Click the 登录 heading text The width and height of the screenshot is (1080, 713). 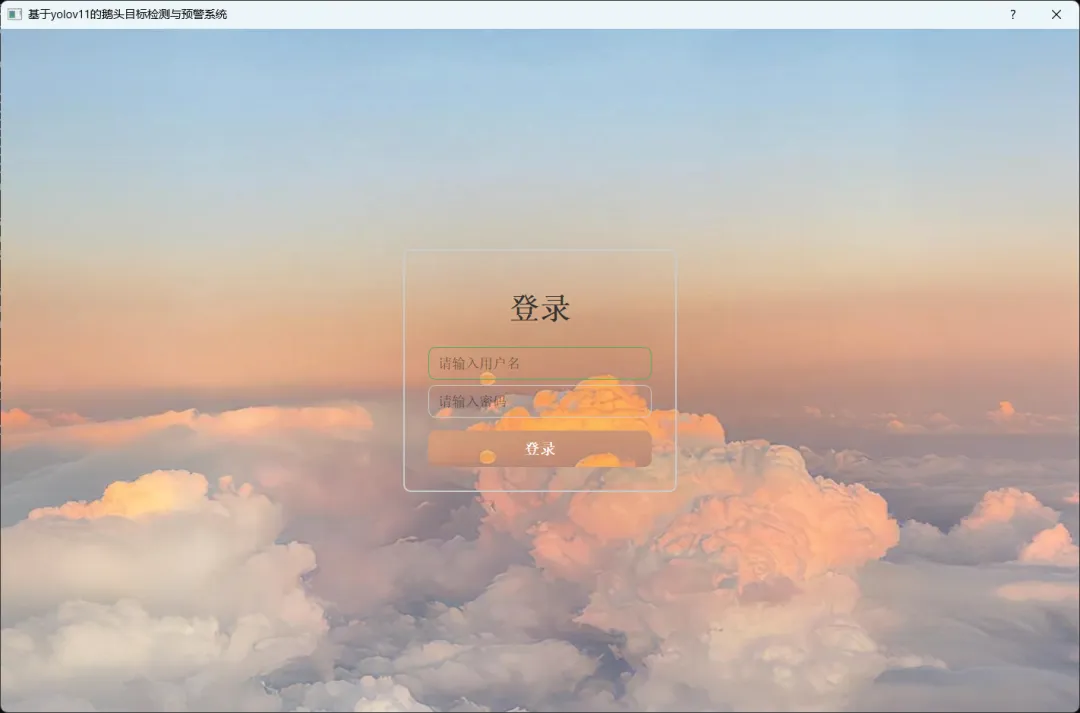(x=540, y=308)
